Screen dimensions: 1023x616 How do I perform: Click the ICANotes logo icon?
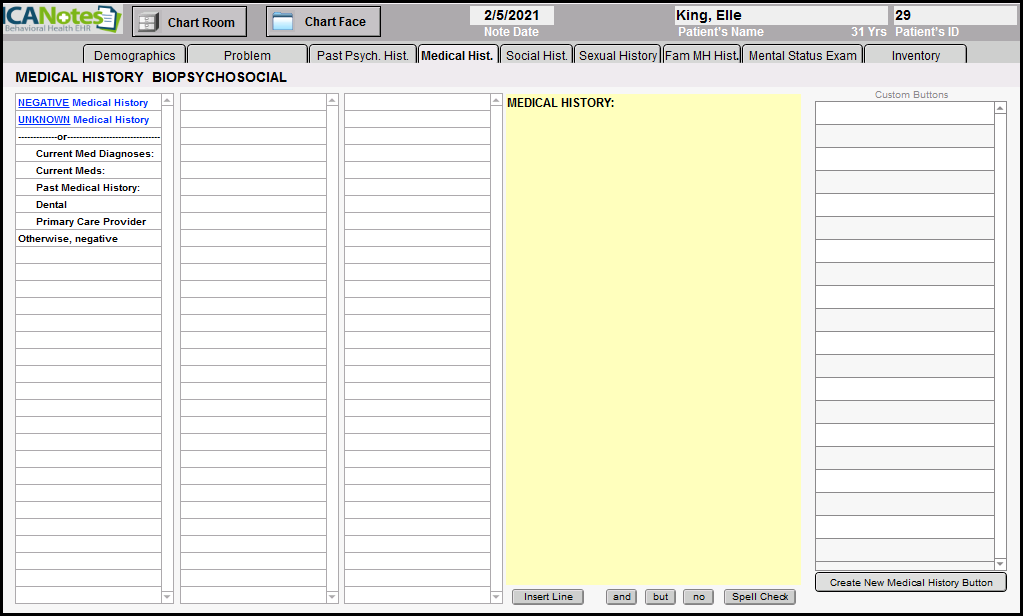click(62, 19)
